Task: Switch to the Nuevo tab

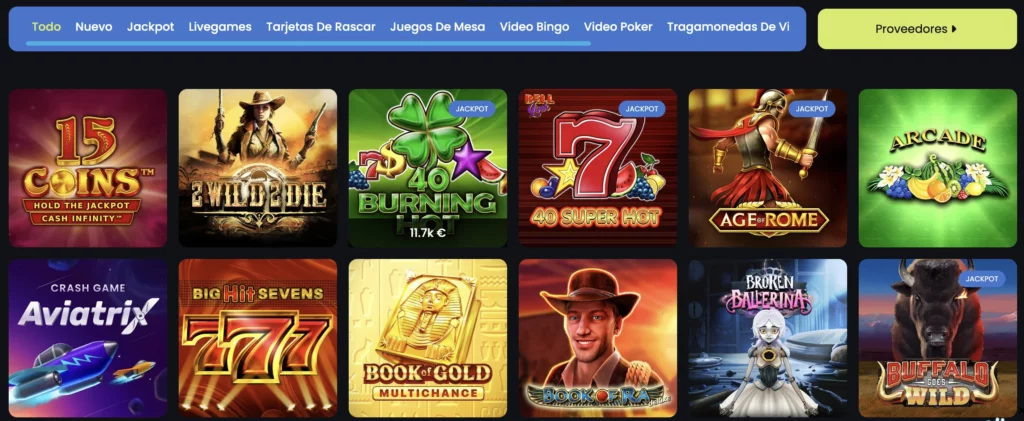Action: click(x=93, y=27)
